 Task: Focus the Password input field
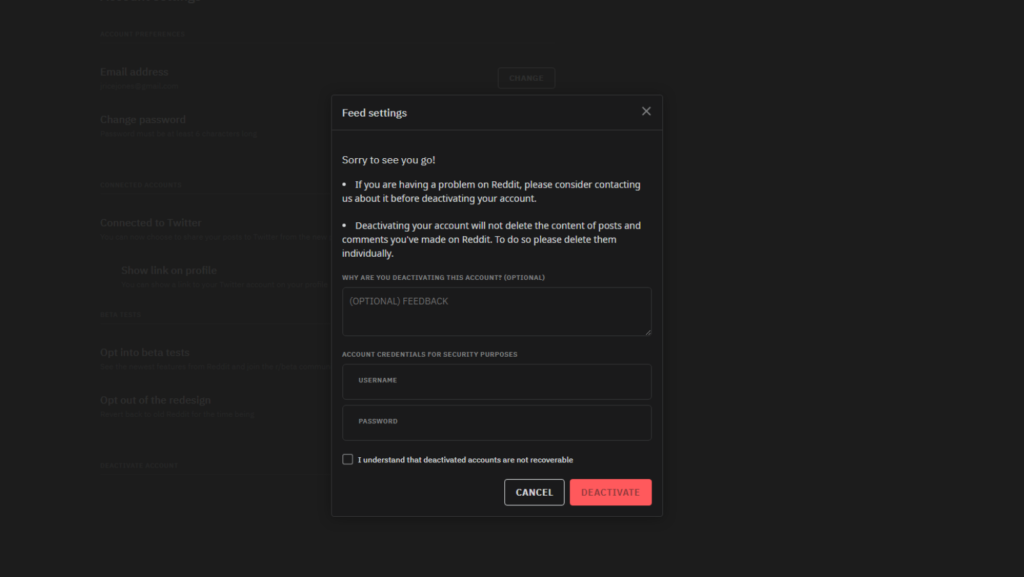point(496,422)
